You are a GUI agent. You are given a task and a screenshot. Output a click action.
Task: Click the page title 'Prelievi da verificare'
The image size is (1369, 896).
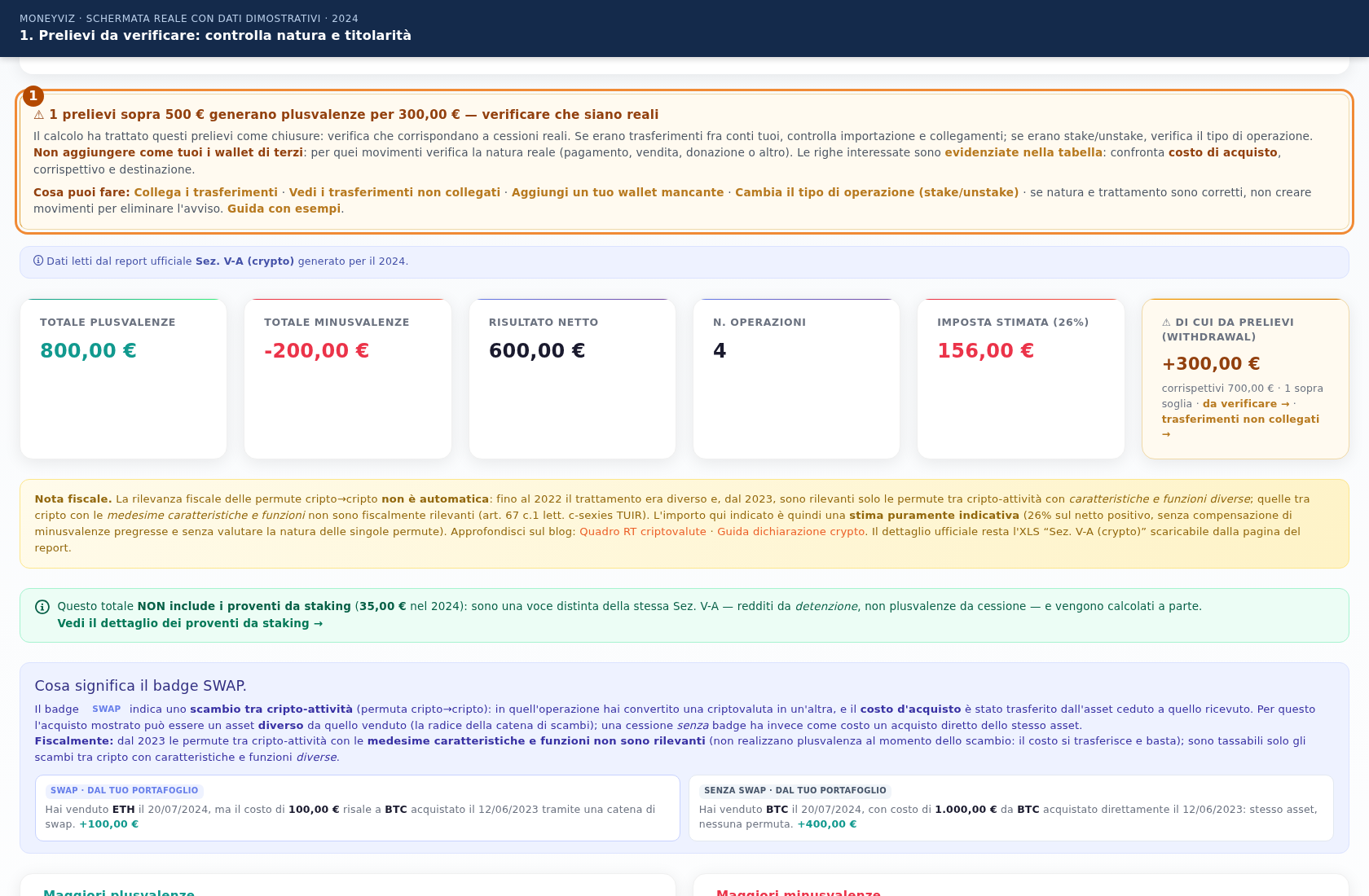click(215, 35)
